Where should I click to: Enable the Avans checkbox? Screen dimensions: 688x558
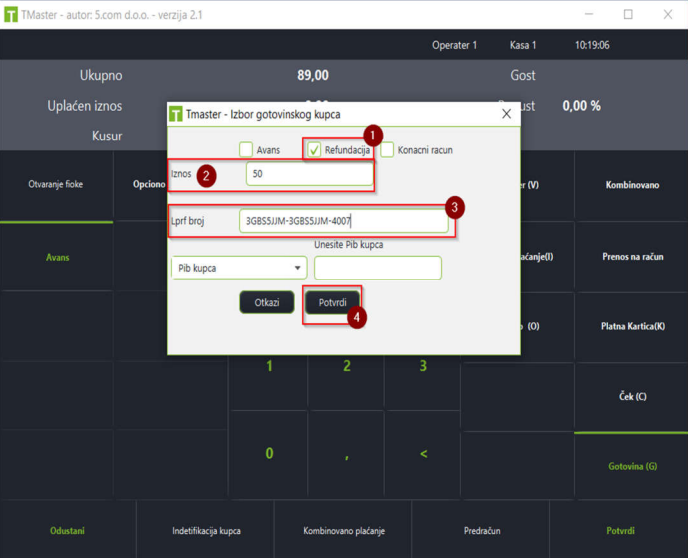coord(246,150)
